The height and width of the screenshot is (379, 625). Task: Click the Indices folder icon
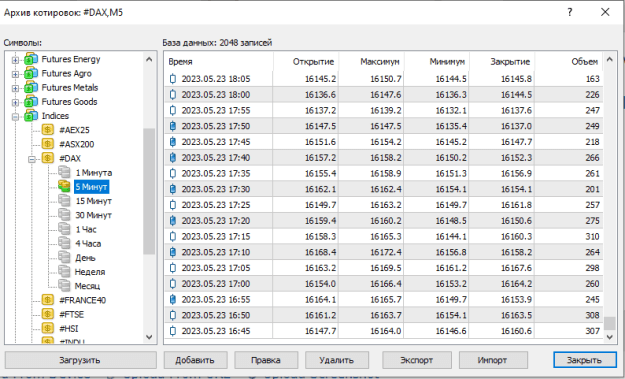[31, 116]
